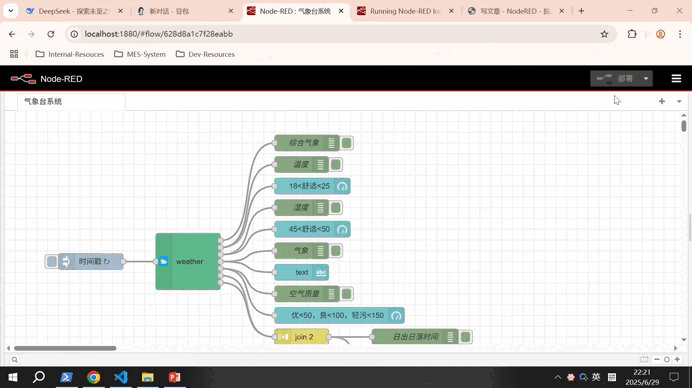Viewport: 692px width, 388px height.
Task: Click the weather node sun-cloud icon
Action: coord(163,261)
